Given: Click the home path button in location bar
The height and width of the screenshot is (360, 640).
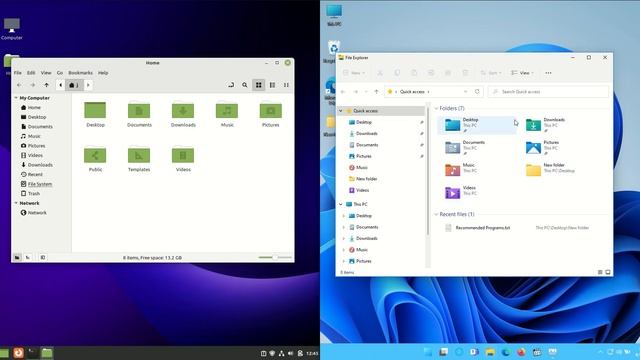Looking at the screenshot, I should [74, 85].
